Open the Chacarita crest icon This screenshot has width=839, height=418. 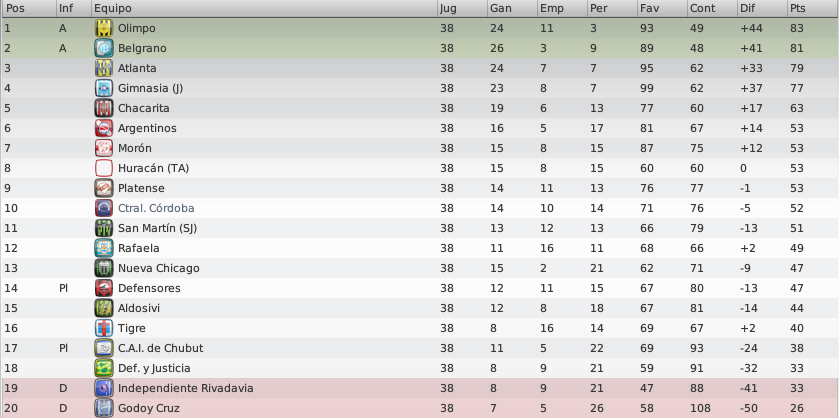[104, 108]
